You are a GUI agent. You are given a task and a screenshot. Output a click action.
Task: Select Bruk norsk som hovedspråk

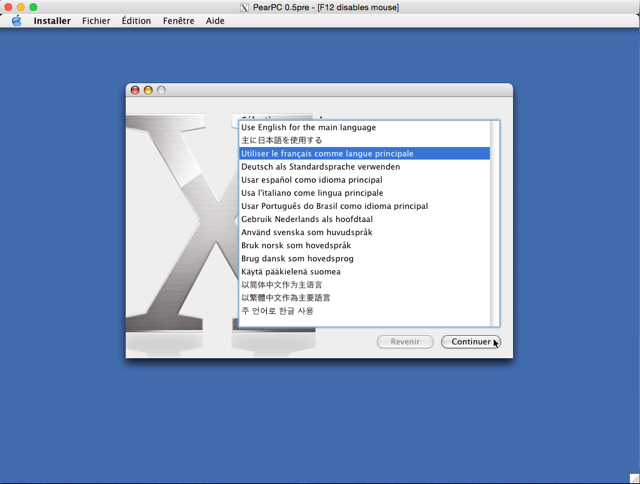click(x=364, y=245)
